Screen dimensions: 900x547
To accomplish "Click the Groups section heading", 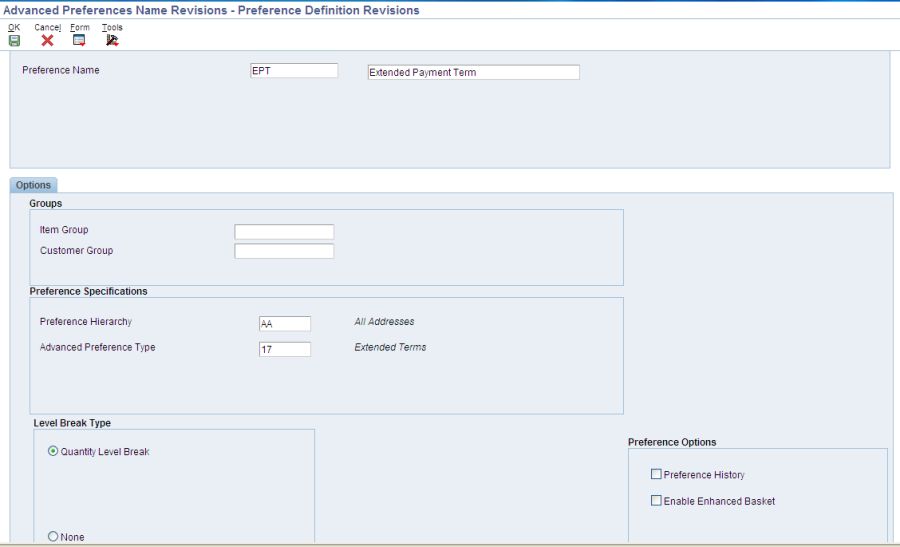I will click(x=45, y=203).
